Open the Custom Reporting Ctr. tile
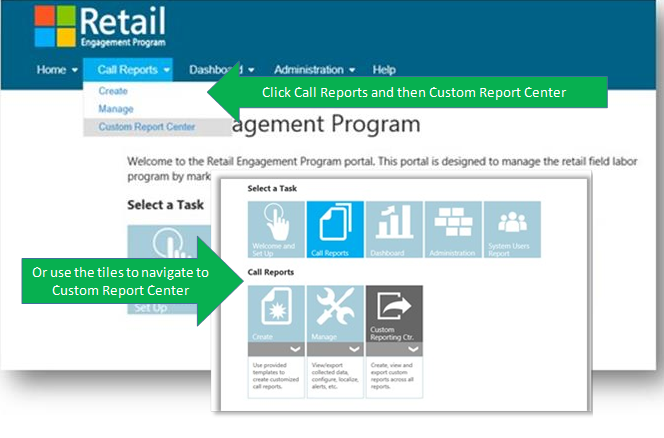664x438 pixels. pyautogui.click(x=394, y=315)
